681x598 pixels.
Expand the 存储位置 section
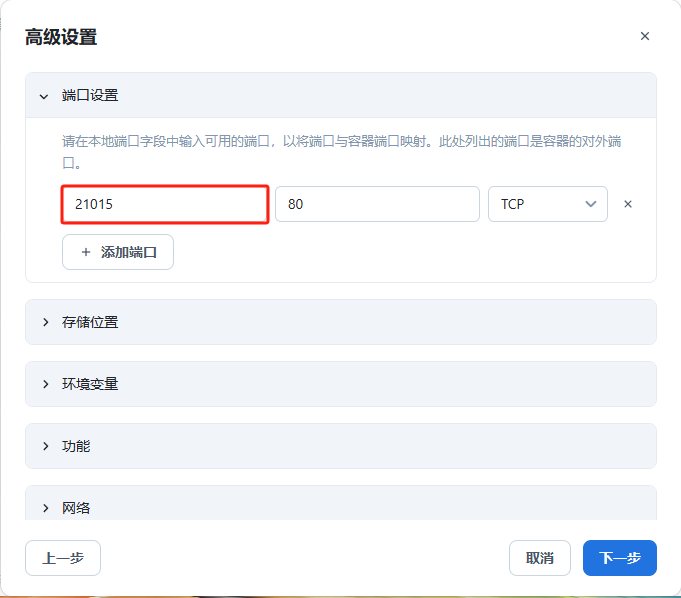(340, 322)
